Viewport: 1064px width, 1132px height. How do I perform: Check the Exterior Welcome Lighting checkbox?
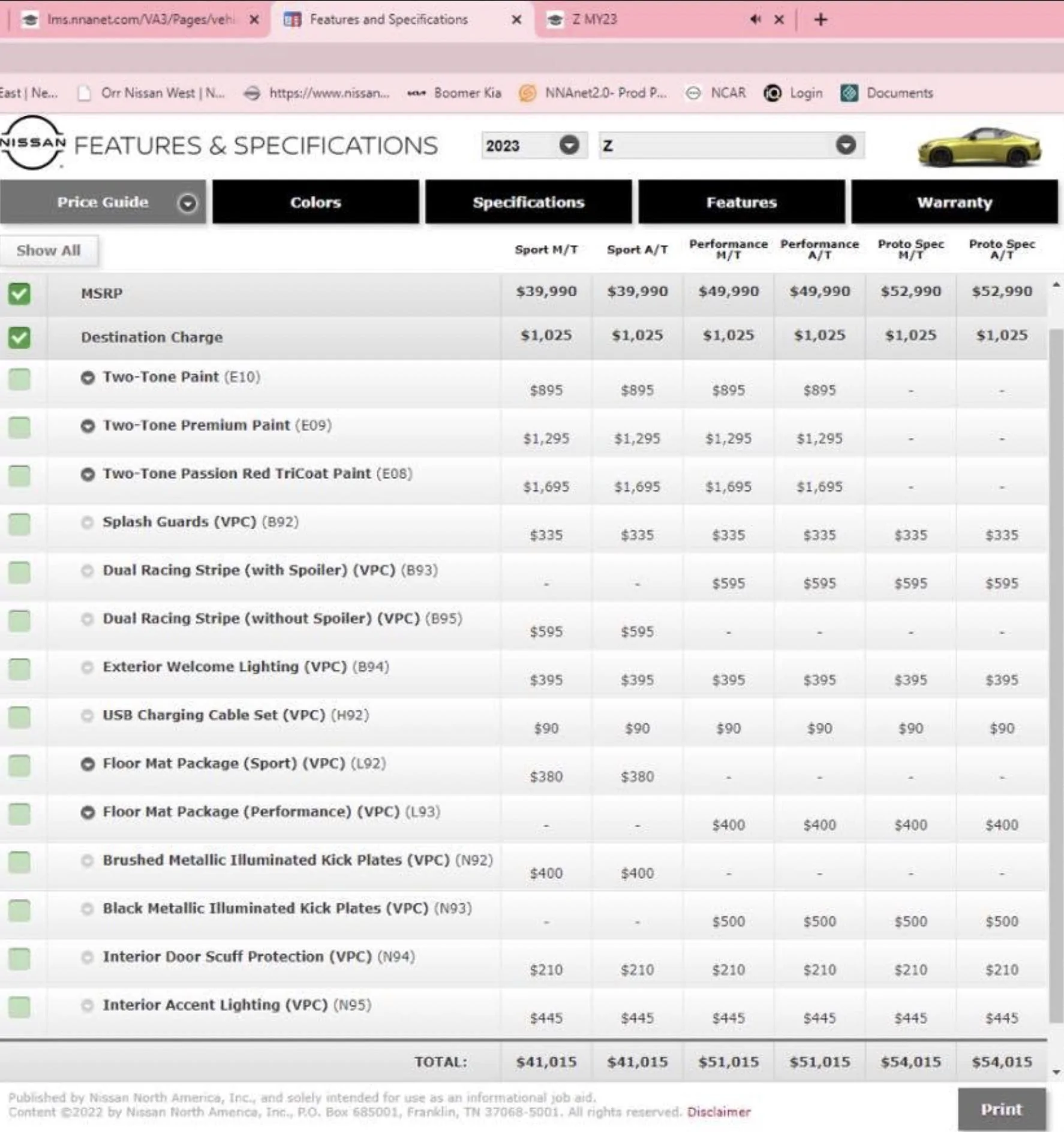click(19, 669)
